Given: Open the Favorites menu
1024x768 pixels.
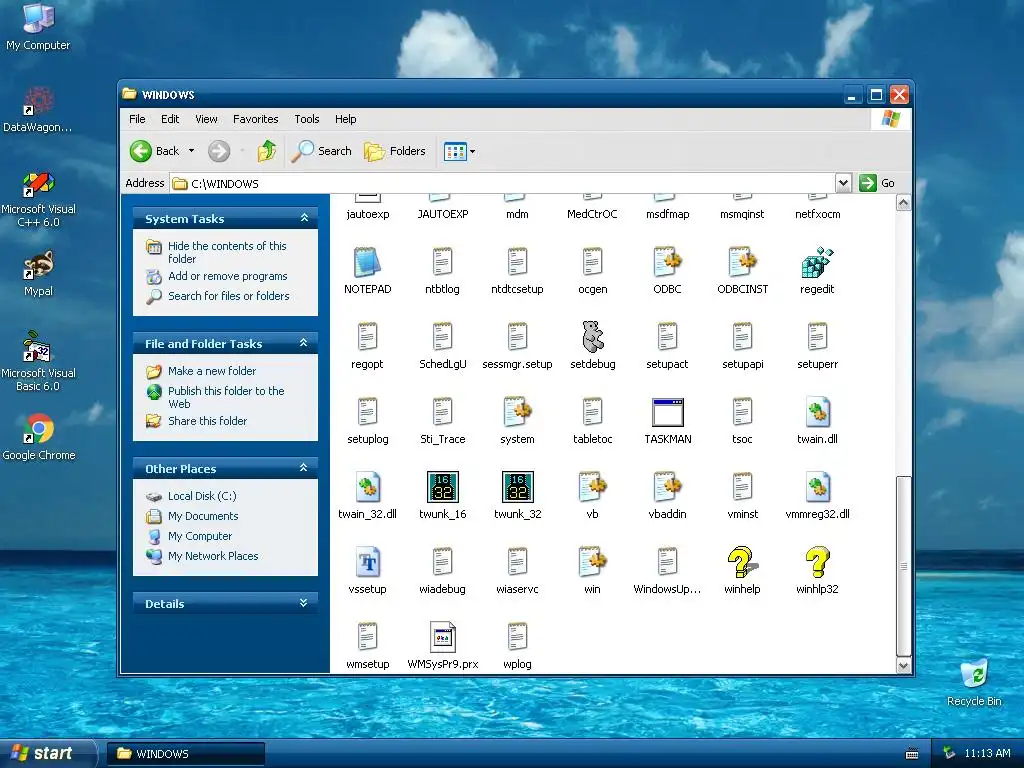Looking at the screenshot, I should [x=255, y=119].
